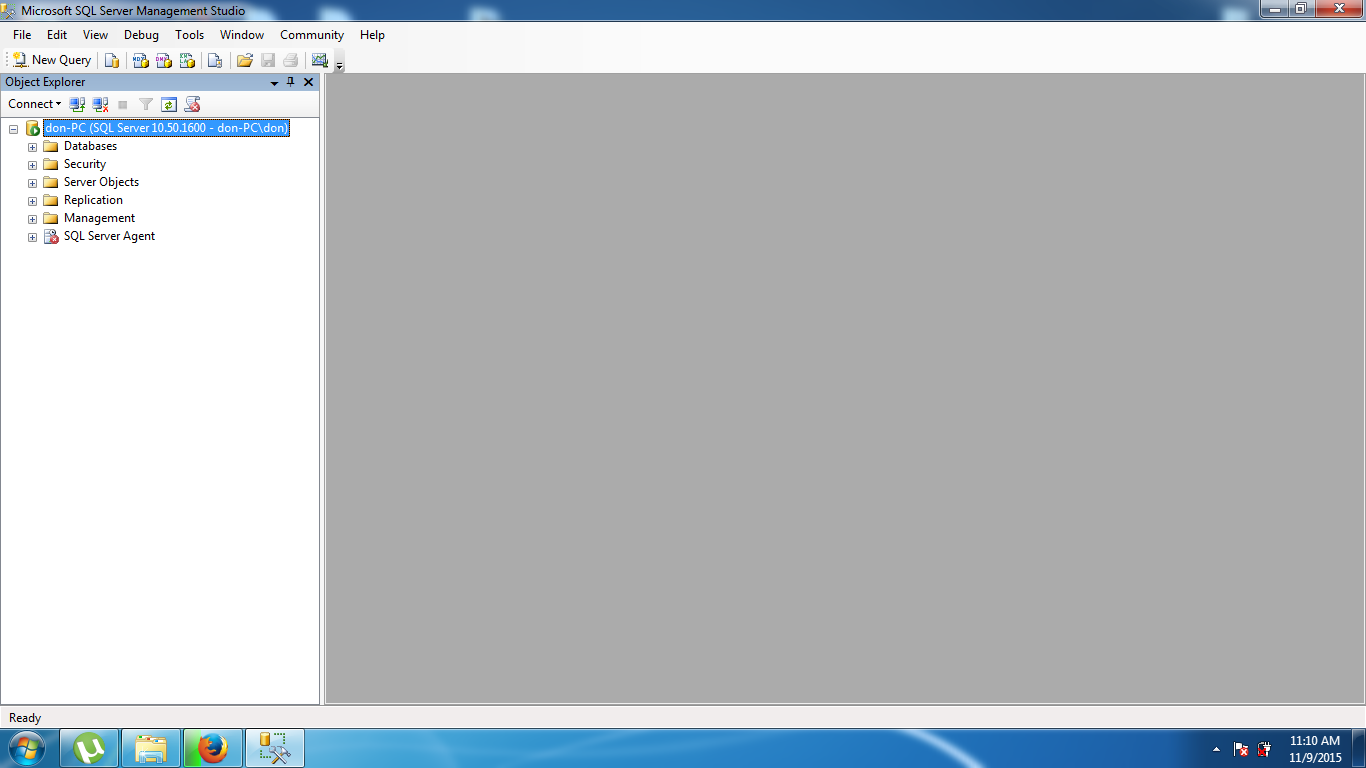This screenshot has height=768, width=1366.
Task: Expand the SQL Server Agent node
Action: (32, 237)
